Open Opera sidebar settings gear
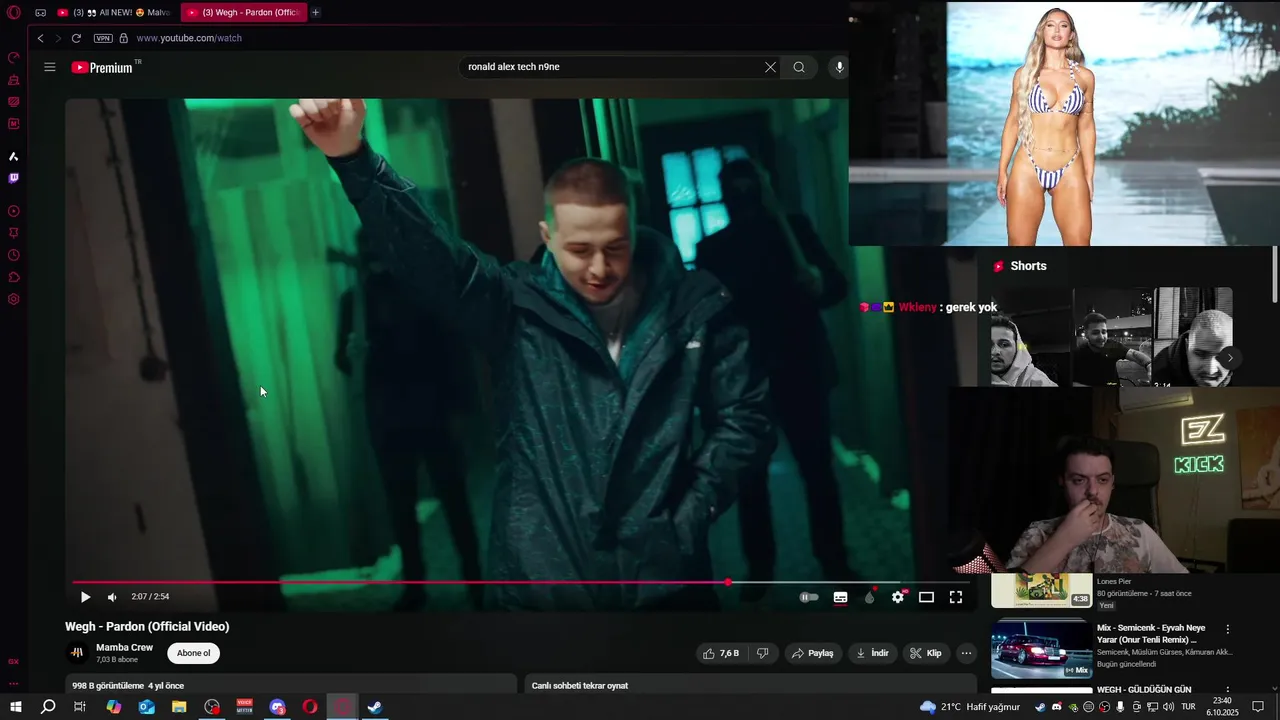Viewport: 1280px width, 720px height. 14,299
